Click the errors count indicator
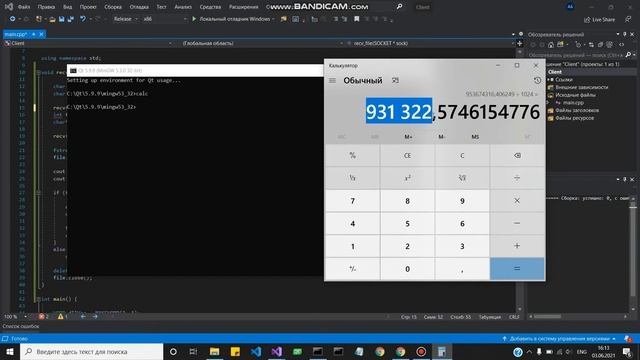The image size is (640, 360). (44, 316)
